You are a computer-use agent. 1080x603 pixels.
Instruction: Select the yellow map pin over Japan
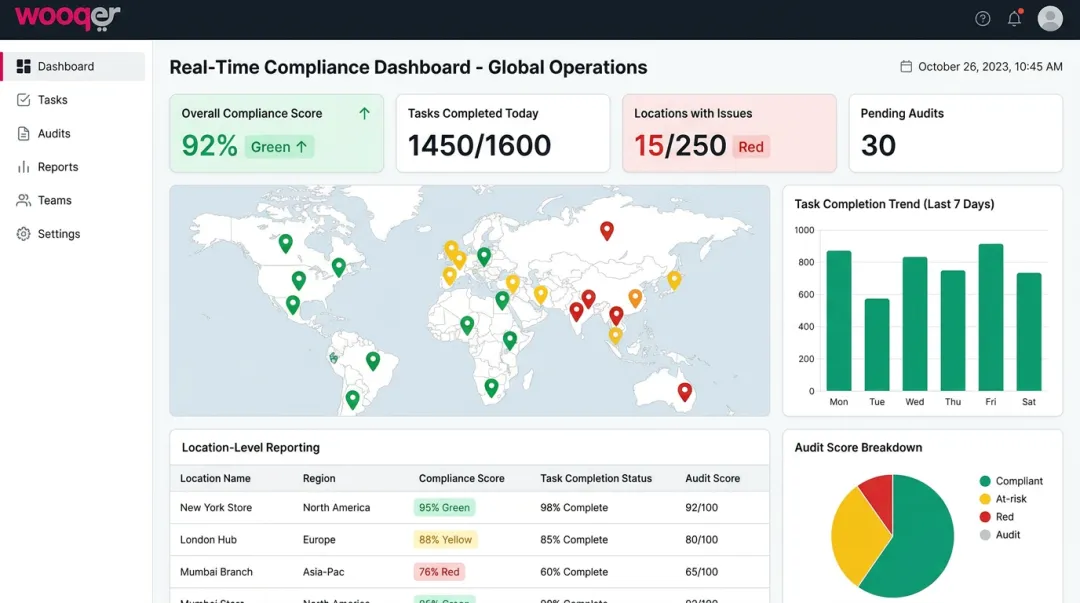674,280
